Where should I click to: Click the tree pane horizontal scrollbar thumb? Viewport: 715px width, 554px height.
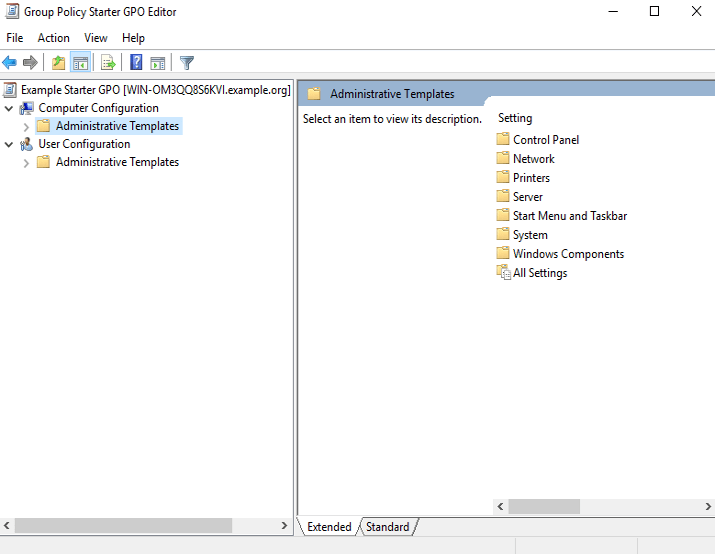coord(124,525)
